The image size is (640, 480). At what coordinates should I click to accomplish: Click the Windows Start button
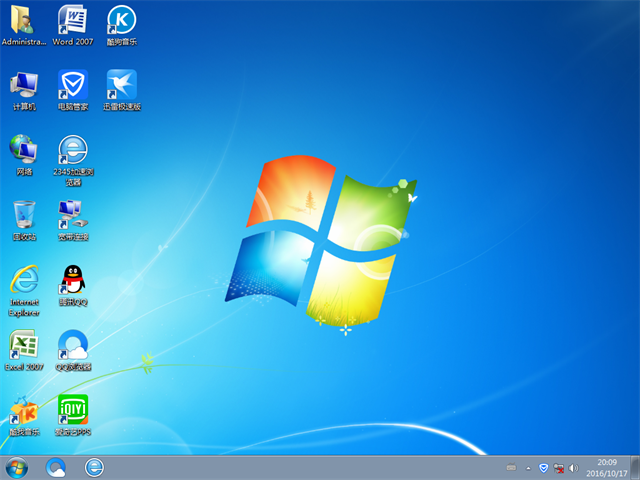[x=17, y=467]
